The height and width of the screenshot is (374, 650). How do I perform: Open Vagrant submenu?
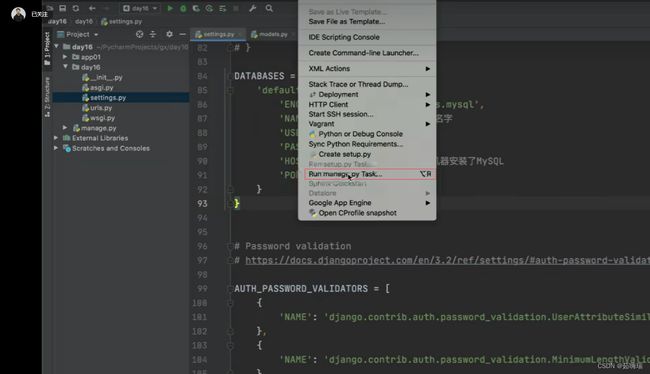367,124
